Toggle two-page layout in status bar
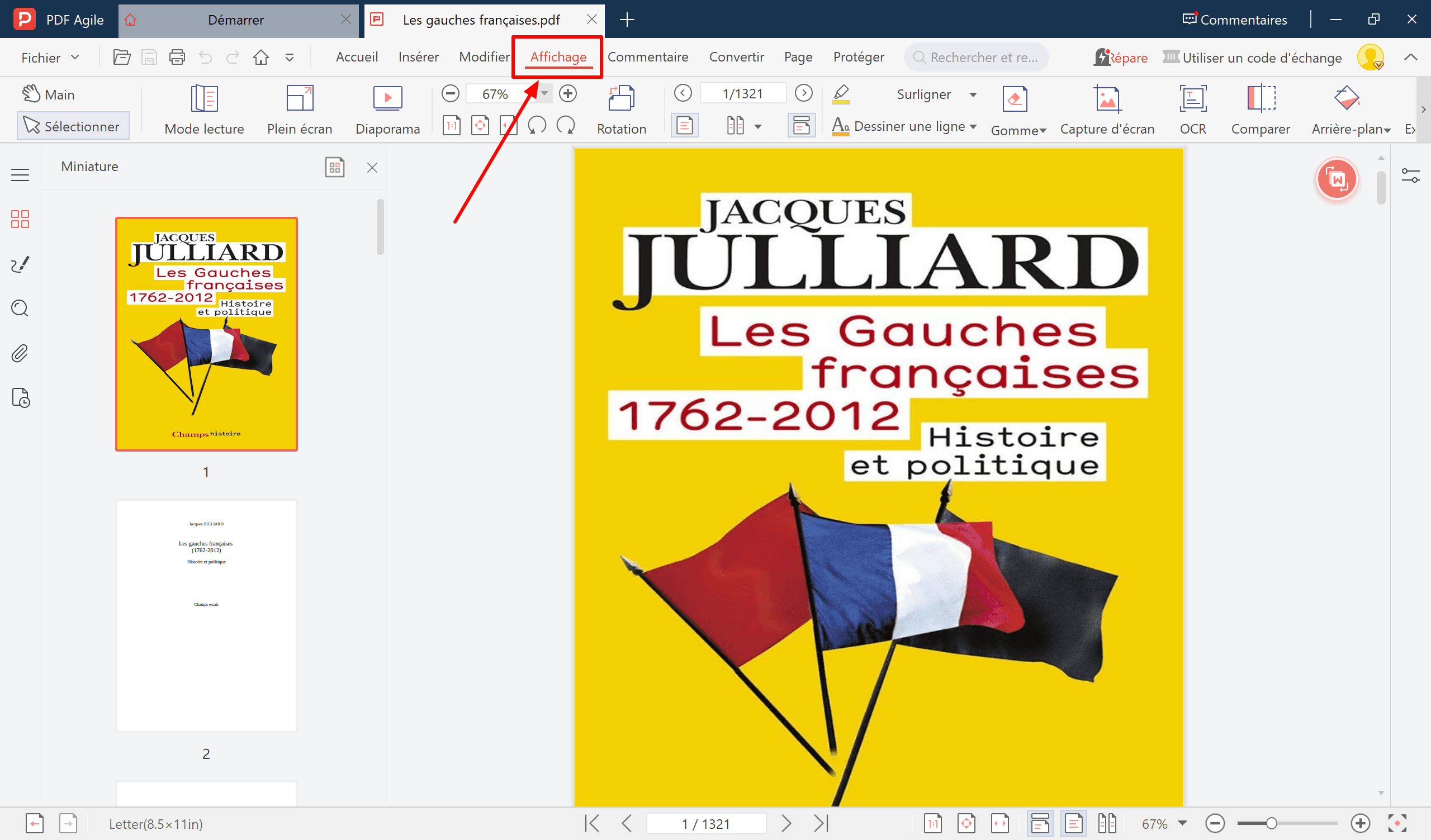The width and height of the screenshot is (1431, 840). tap(1107, 823)
